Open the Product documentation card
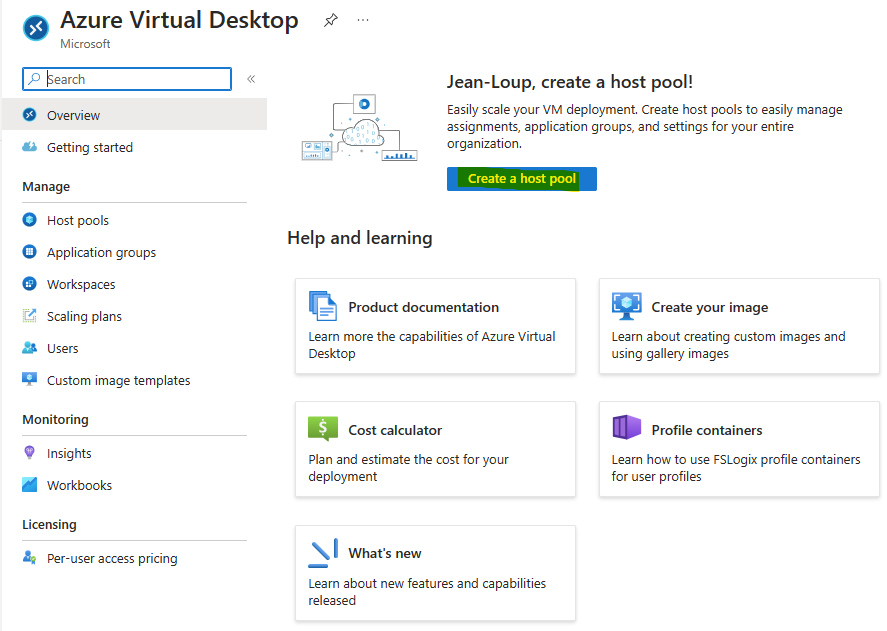Screen dimensions: 887x631 pos(436,326)
